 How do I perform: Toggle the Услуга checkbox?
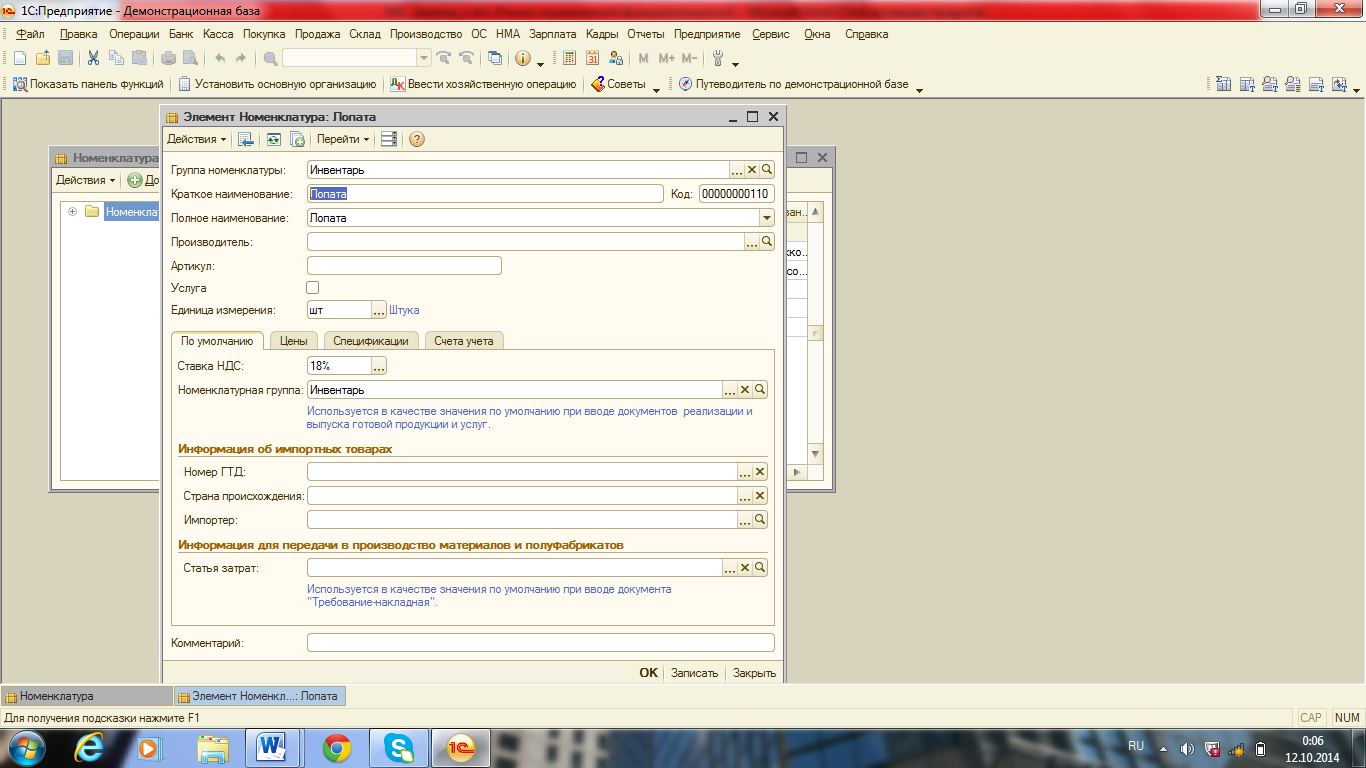tap(313, 288)
